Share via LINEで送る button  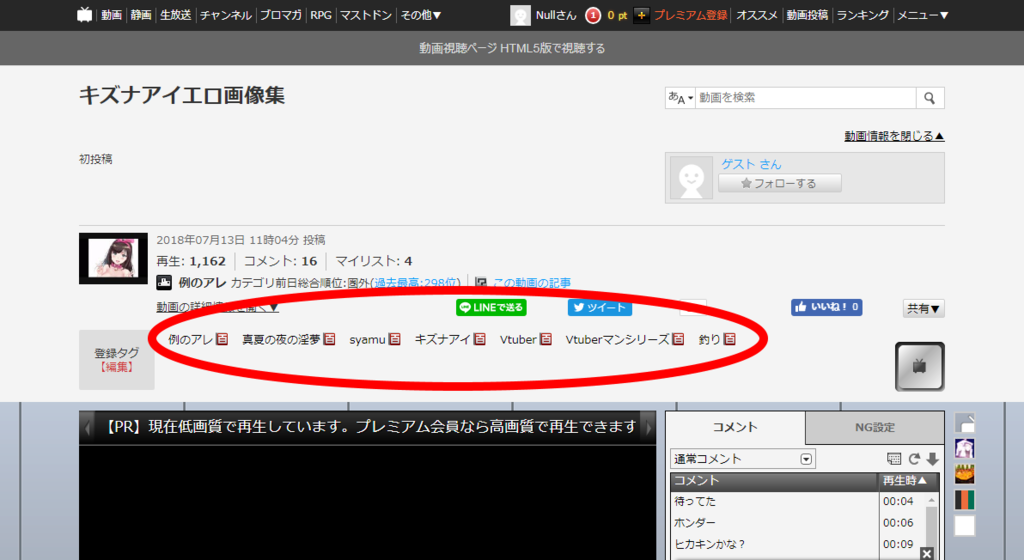coord(491,307)
